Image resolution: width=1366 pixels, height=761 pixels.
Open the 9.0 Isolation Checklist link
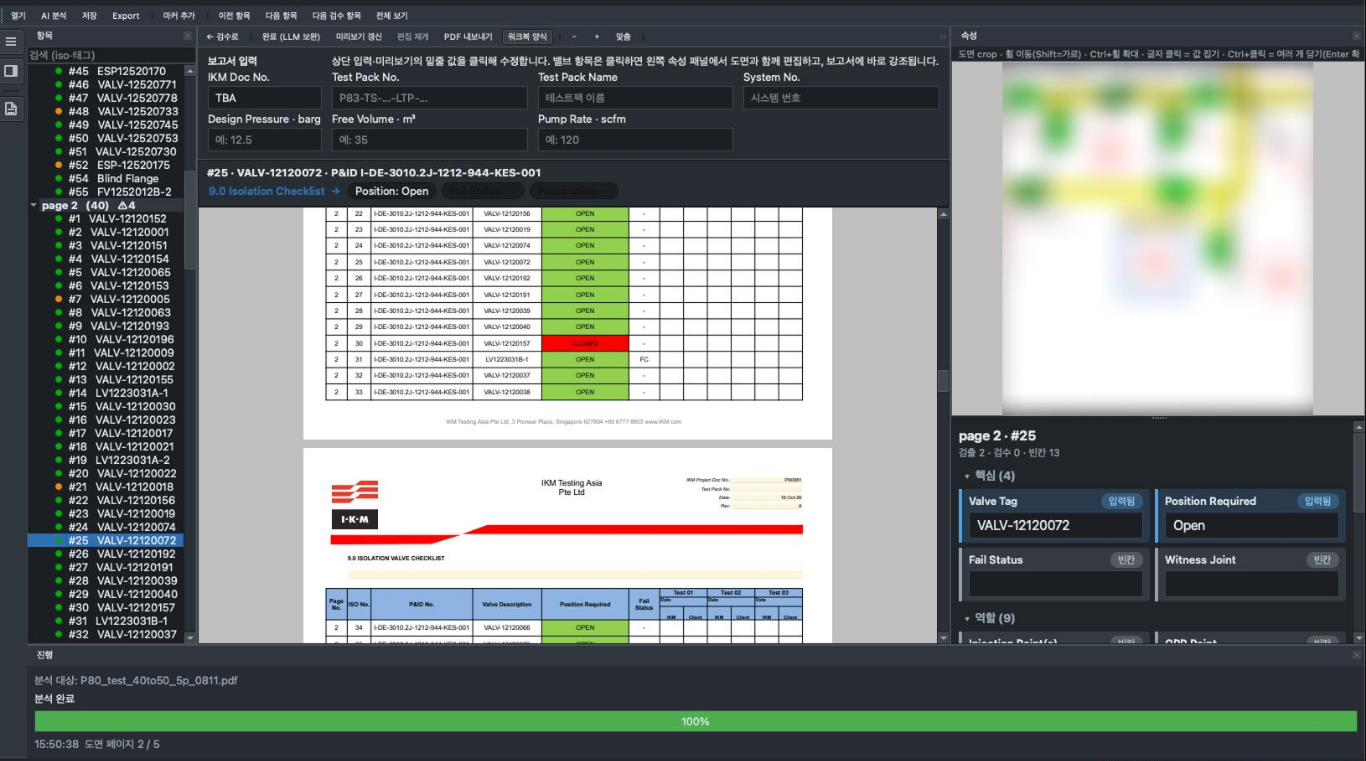tap(274, 191)
